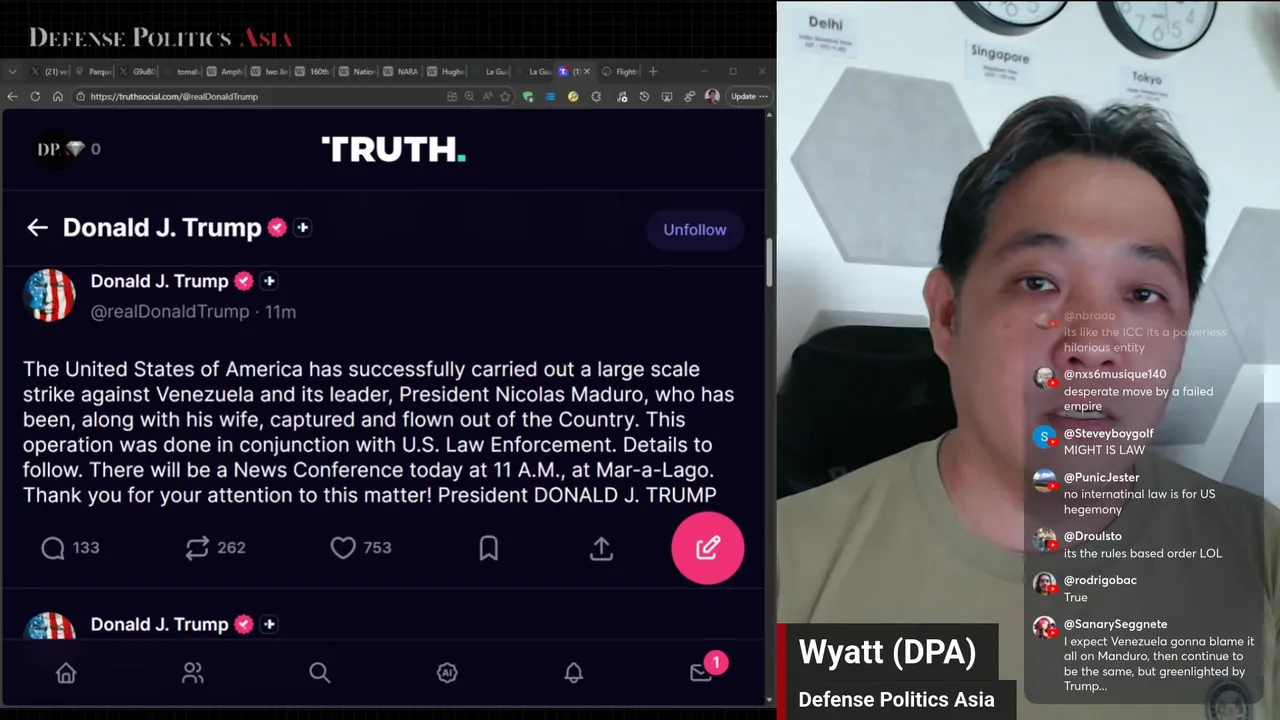
Task: Open media control music icon
Action: tap(622, 96)
